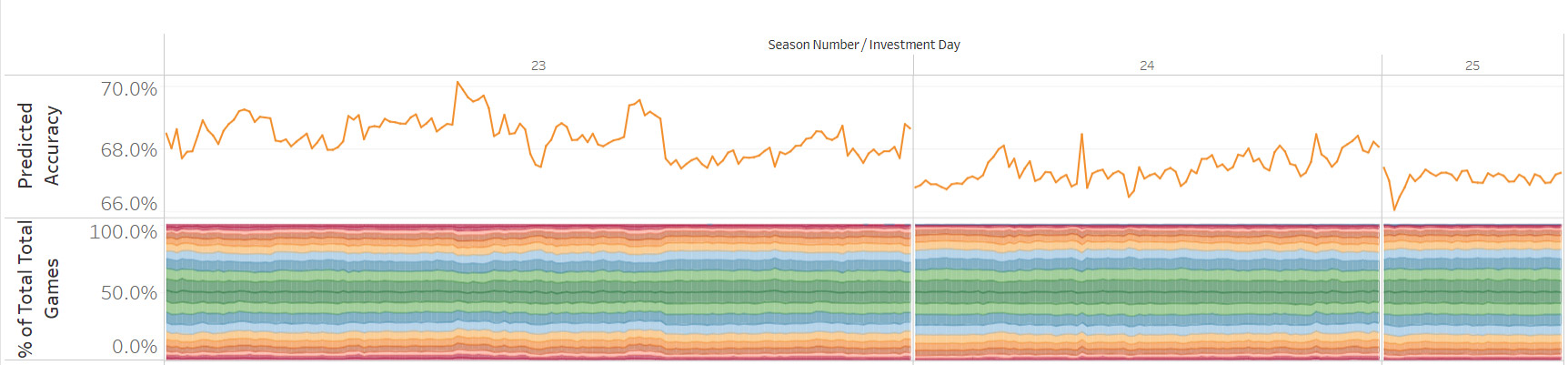Click the 0.0% axis tick label
Screen dimensions: 1568x365
tap(134, 347)
